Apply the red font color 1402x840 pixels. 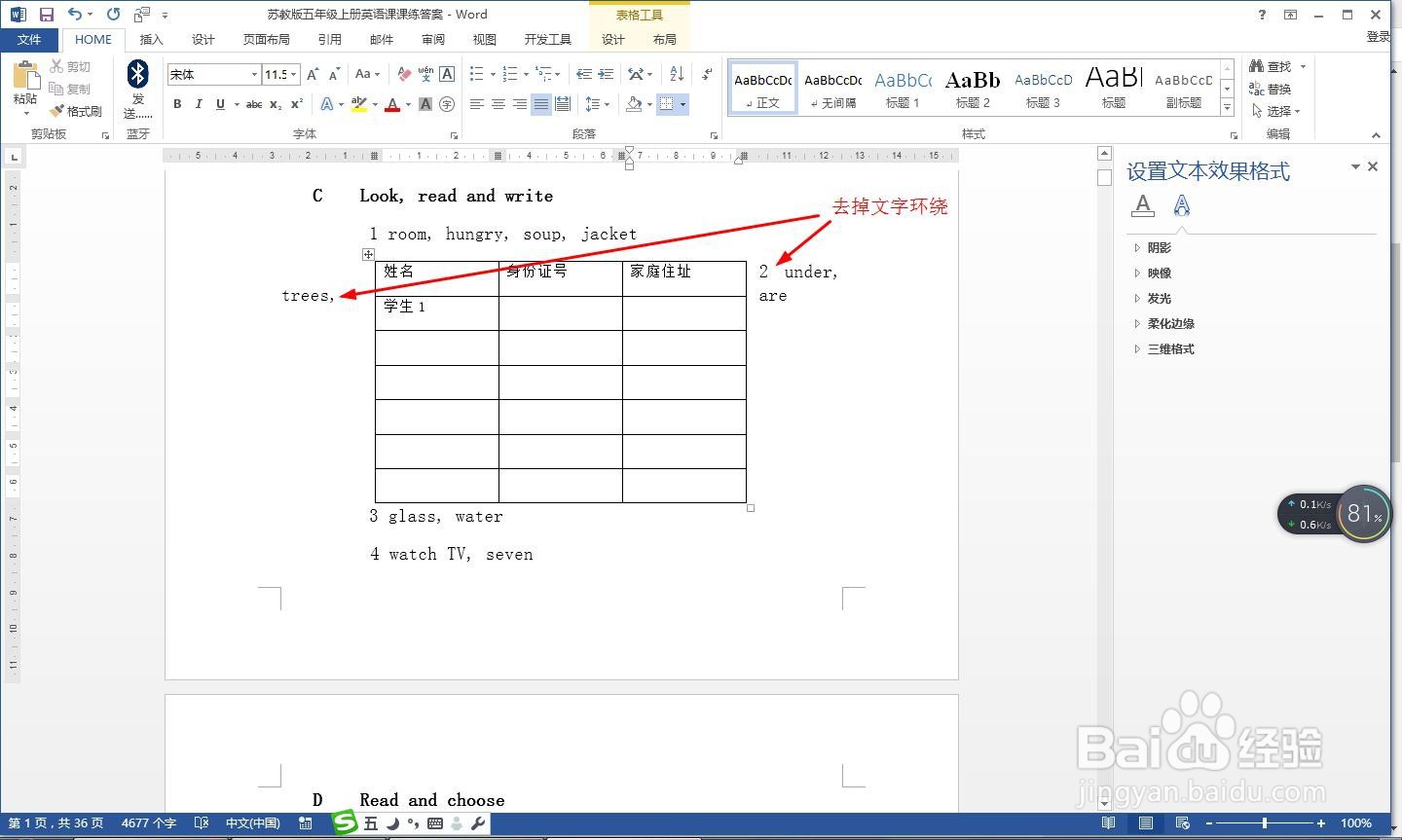coord(392,104)
